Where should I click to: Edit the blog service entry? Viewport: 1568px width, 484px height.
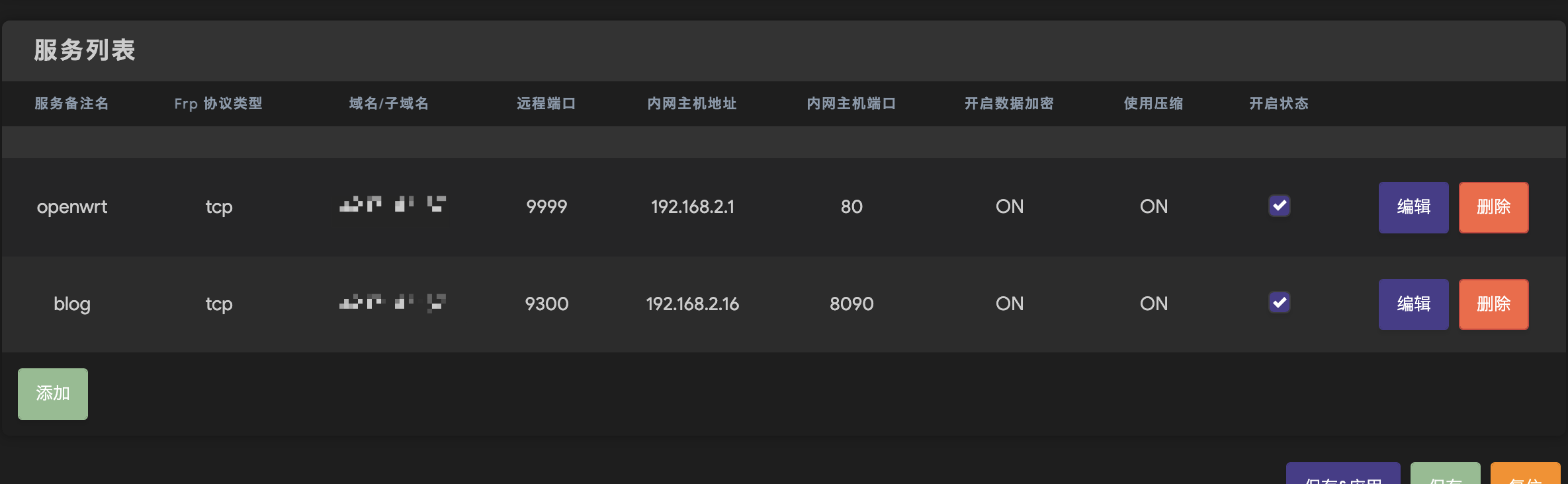coord(1413,304)
